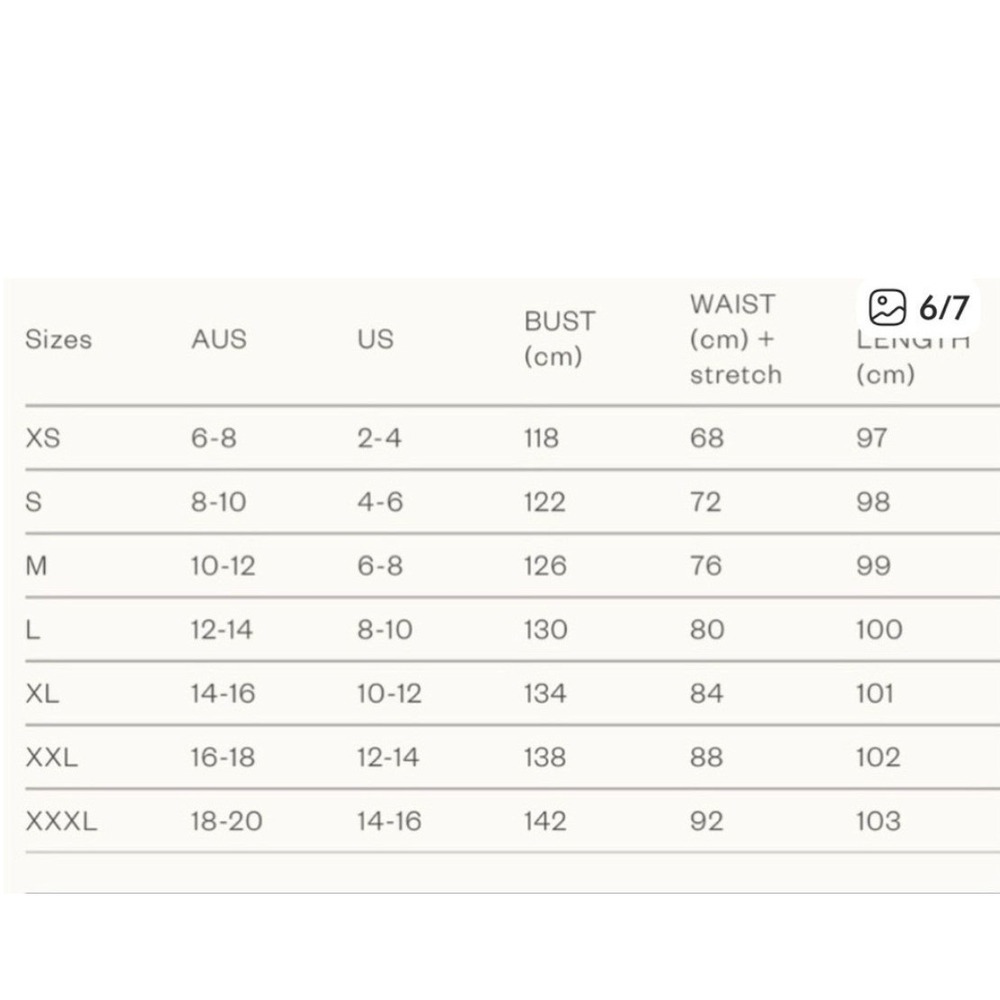Image resolution: width=1000 pixels, height=1000 pixels.
Task: Click the image gallery icon beside 6/7
Action: coord(887,307)
